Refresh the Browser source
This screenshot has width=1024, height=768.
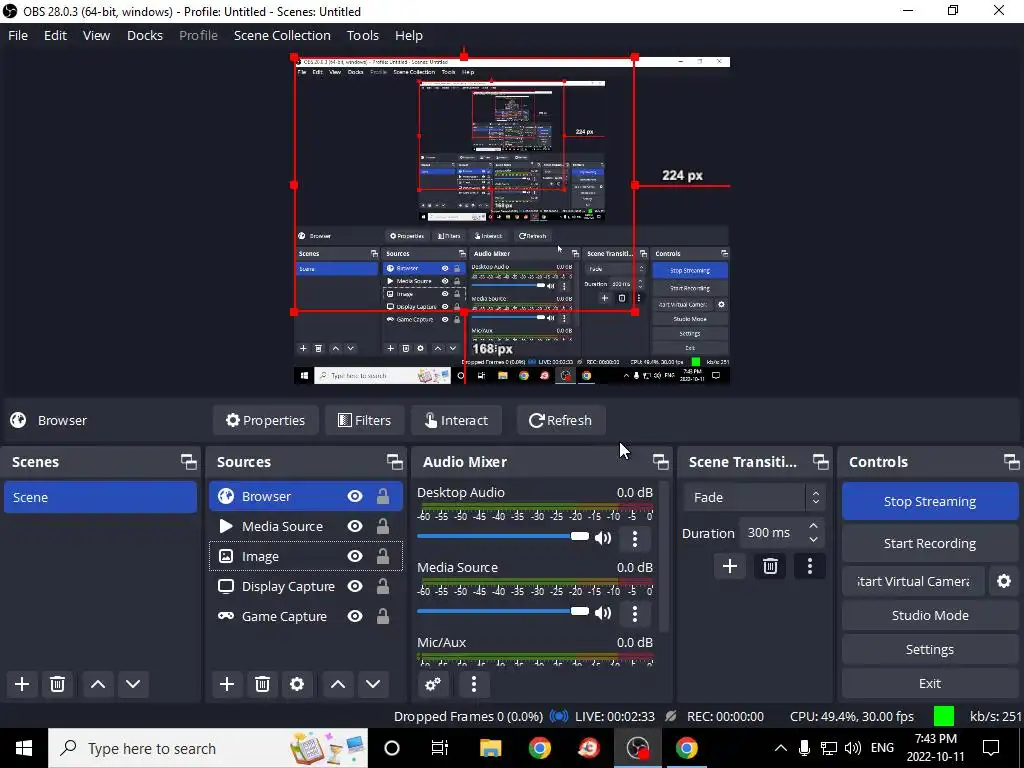(561, 421)
